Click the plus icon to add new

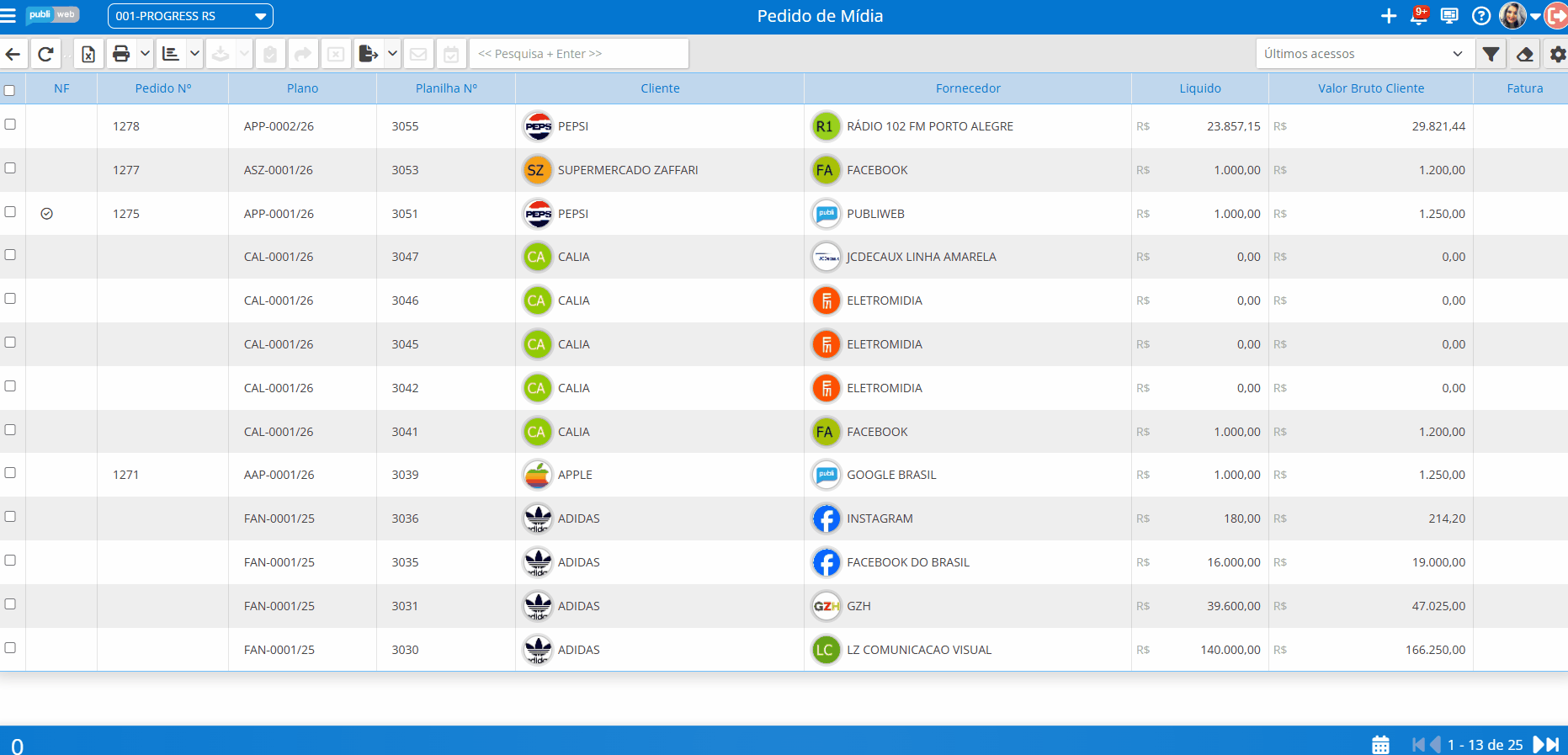(x=1389, y=16)
